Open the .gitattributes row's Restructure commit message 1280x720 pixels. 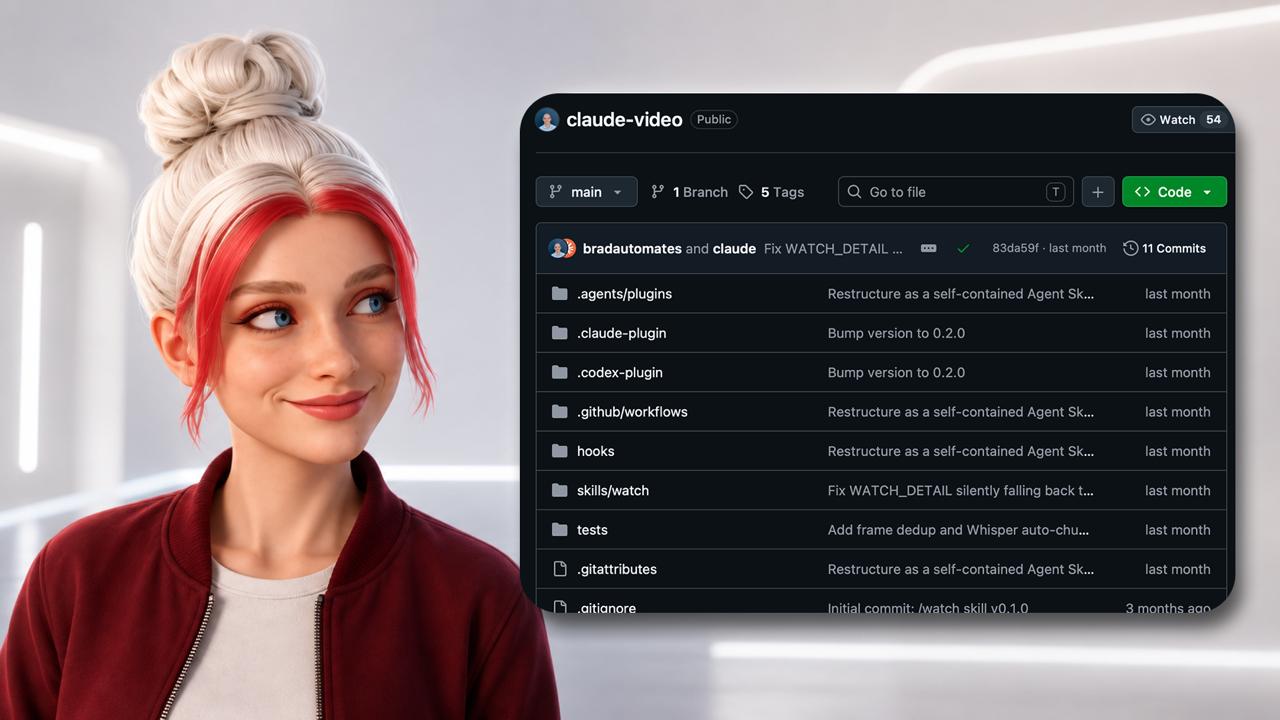point(961,569)
